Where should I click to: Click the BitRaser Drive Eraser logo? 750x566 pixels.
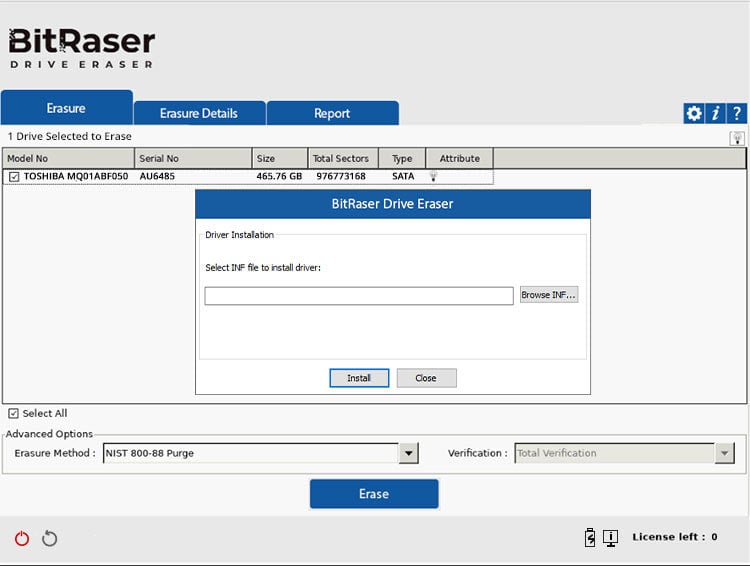pos(82,48)
